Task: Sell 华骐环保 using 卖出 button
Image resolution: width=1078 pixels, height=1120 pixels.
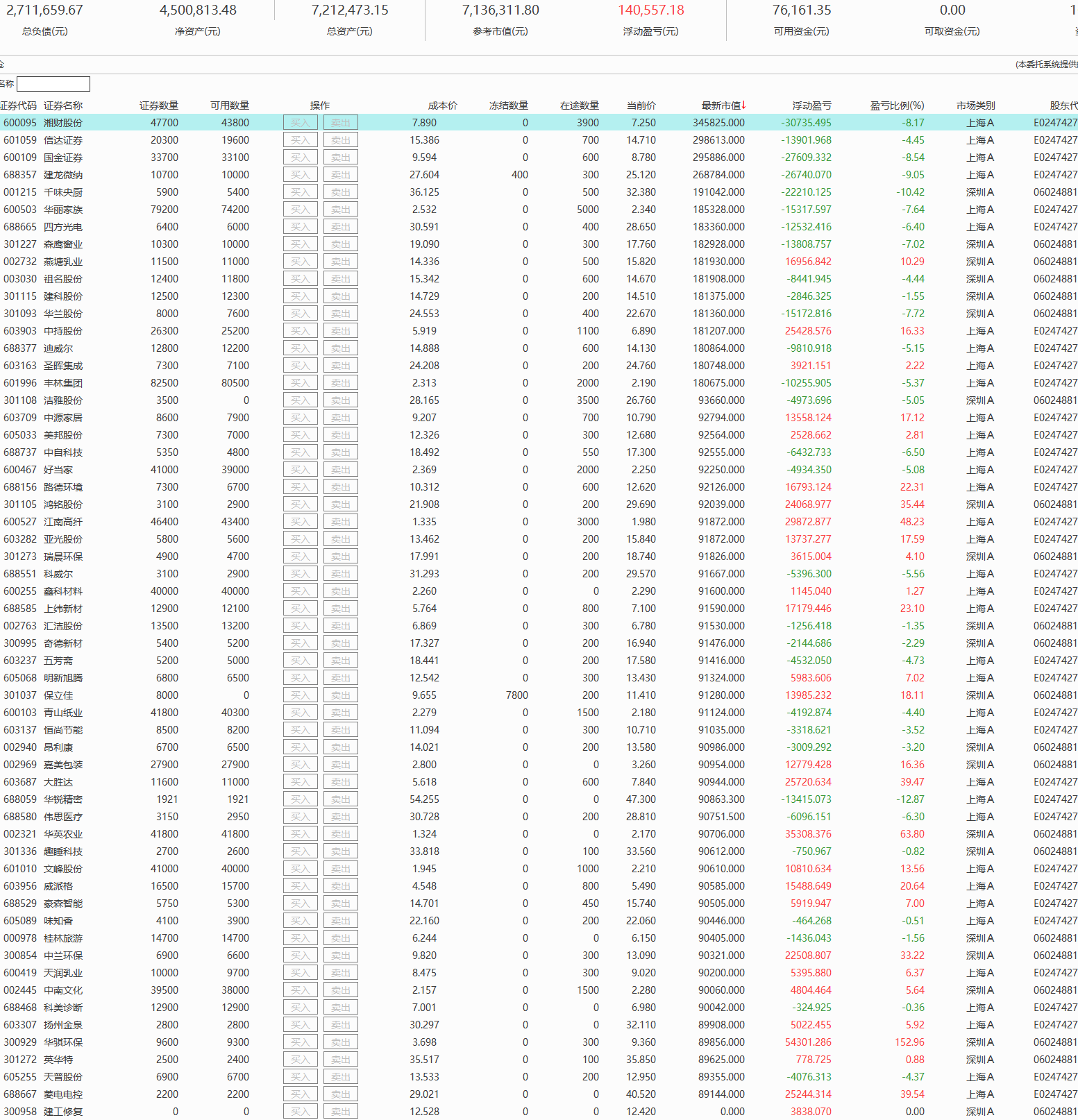Action: tap(341, 1042)
